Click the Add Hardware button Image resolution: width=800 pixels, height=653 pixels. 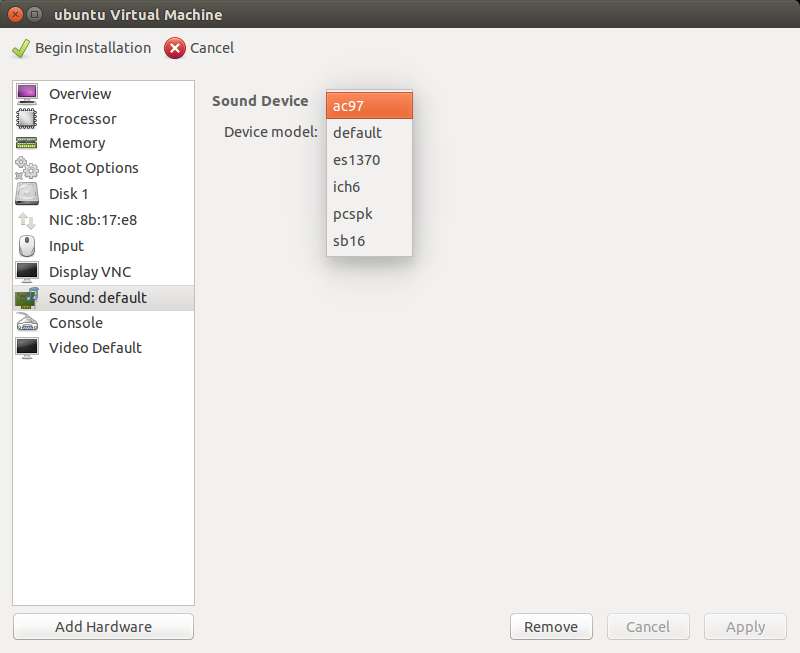click(x=102, y=626)
